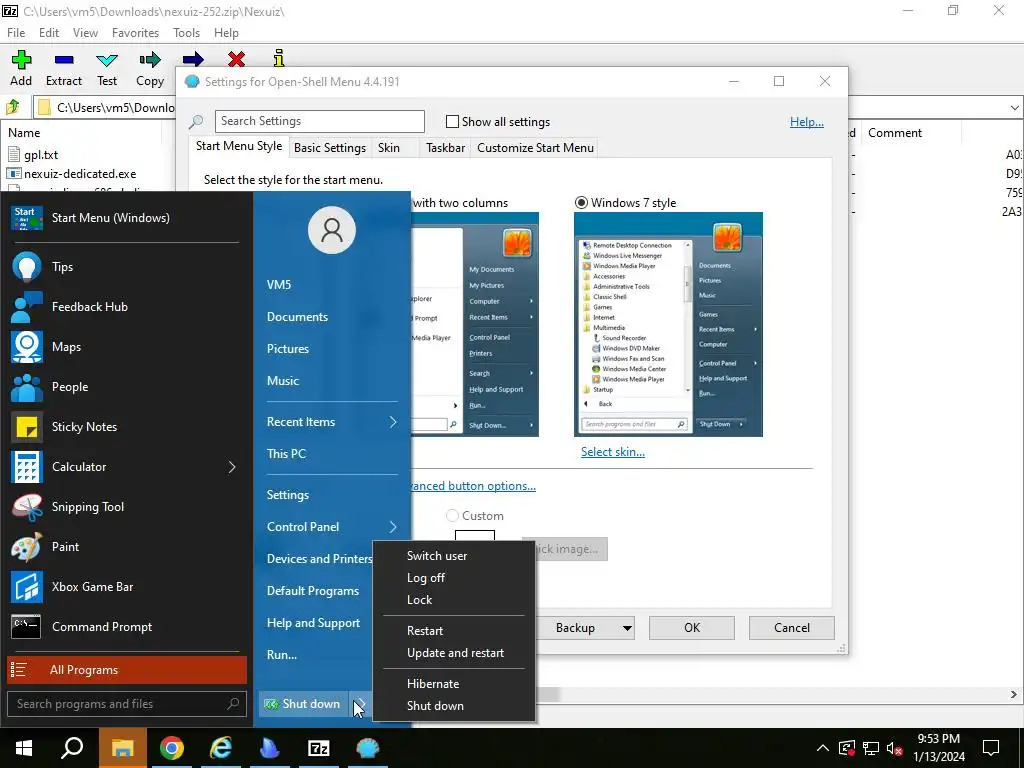This screenshot has width=1024, height=768.
Task: Open File Explorer from the taskbar
Action: tap(123, 748)
